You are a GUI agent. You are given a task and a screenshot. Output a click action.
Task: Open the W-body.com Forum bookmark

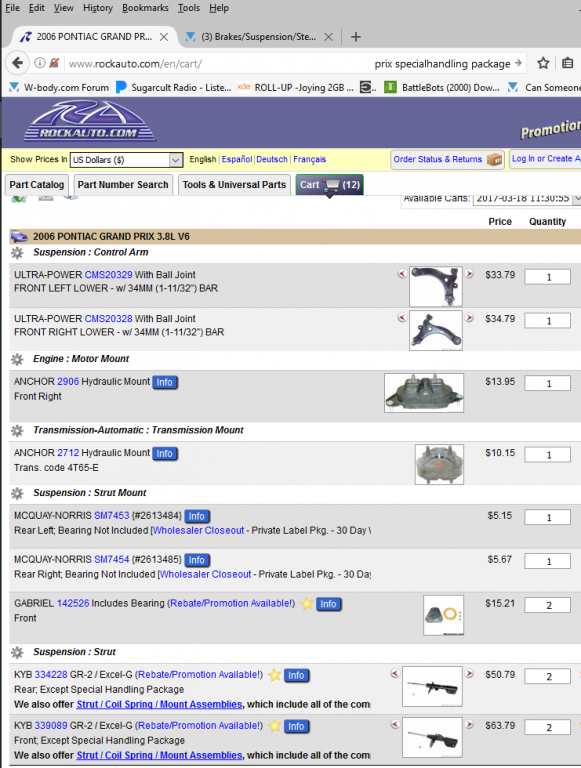click(x=59, y=88)
